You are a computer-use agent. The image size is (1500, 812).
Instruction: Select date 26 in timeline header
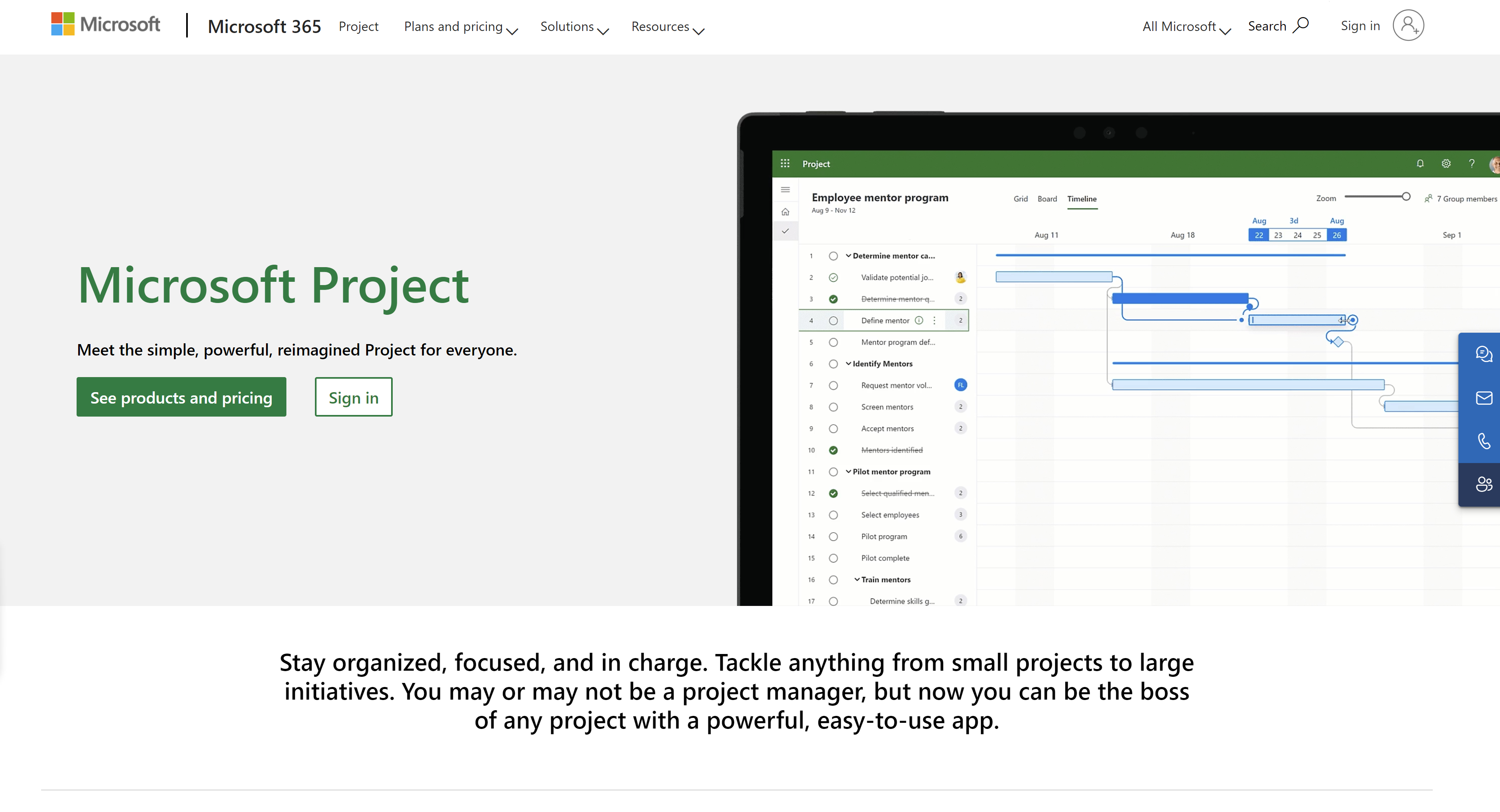[1336, 235]
